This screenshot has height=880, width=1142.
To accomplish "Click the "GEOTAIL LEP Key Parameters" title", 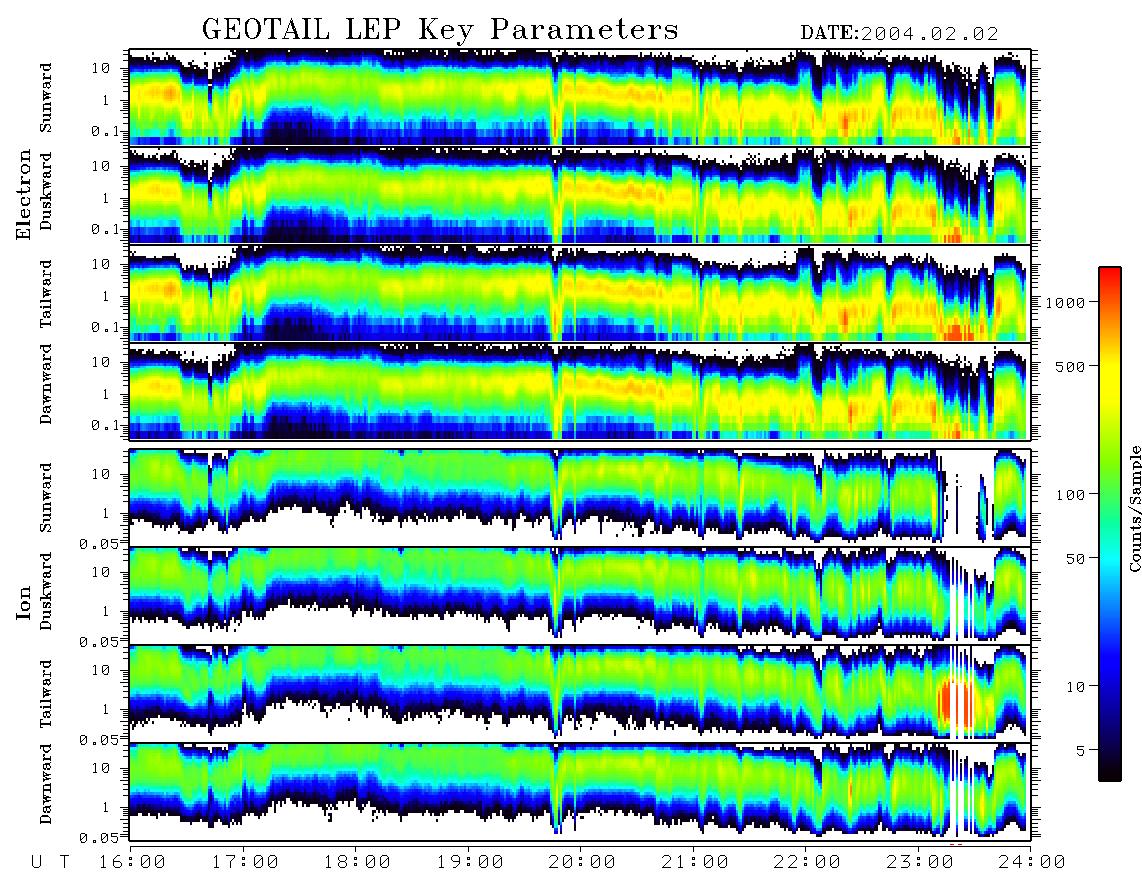I will tap(440, 30).
